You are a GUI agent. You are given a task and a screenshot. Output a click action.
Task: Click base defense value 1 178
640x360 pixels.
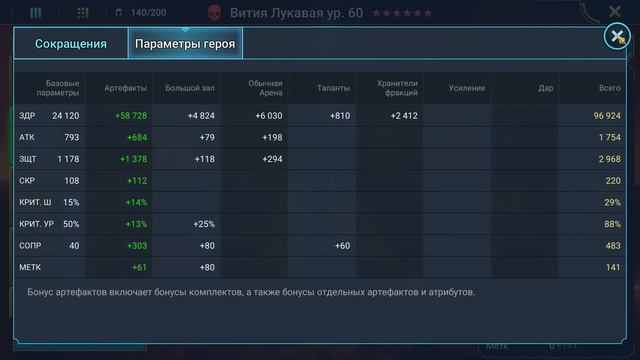point(68,159)
